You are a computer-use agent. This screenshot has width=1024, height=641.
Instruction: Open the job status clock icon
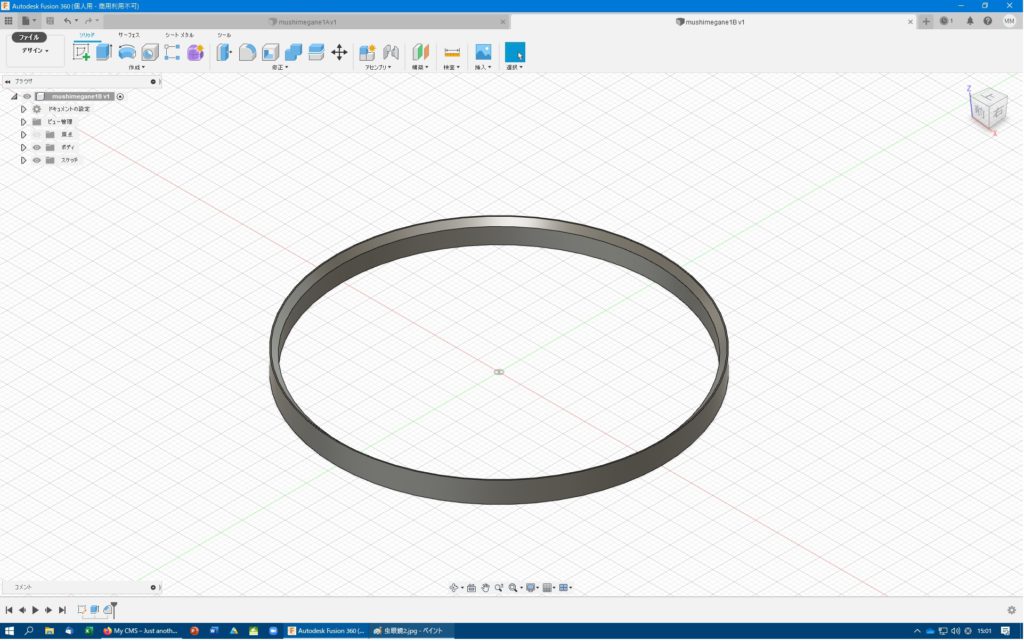[944, 21]
